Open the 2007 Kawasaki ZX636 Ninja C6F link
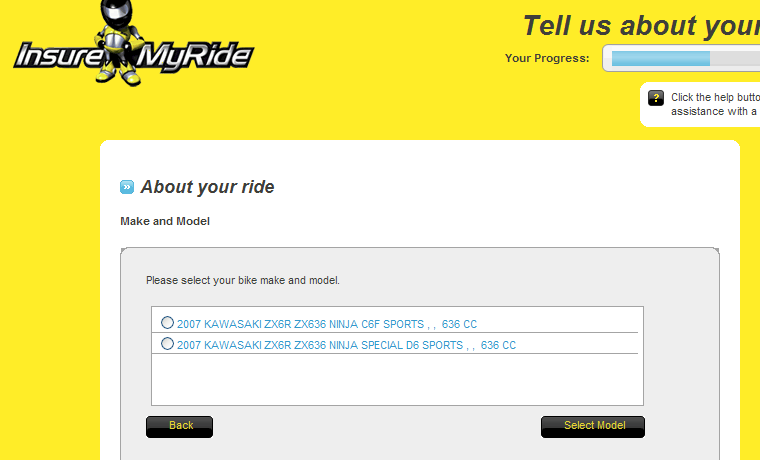 point(300,324)
